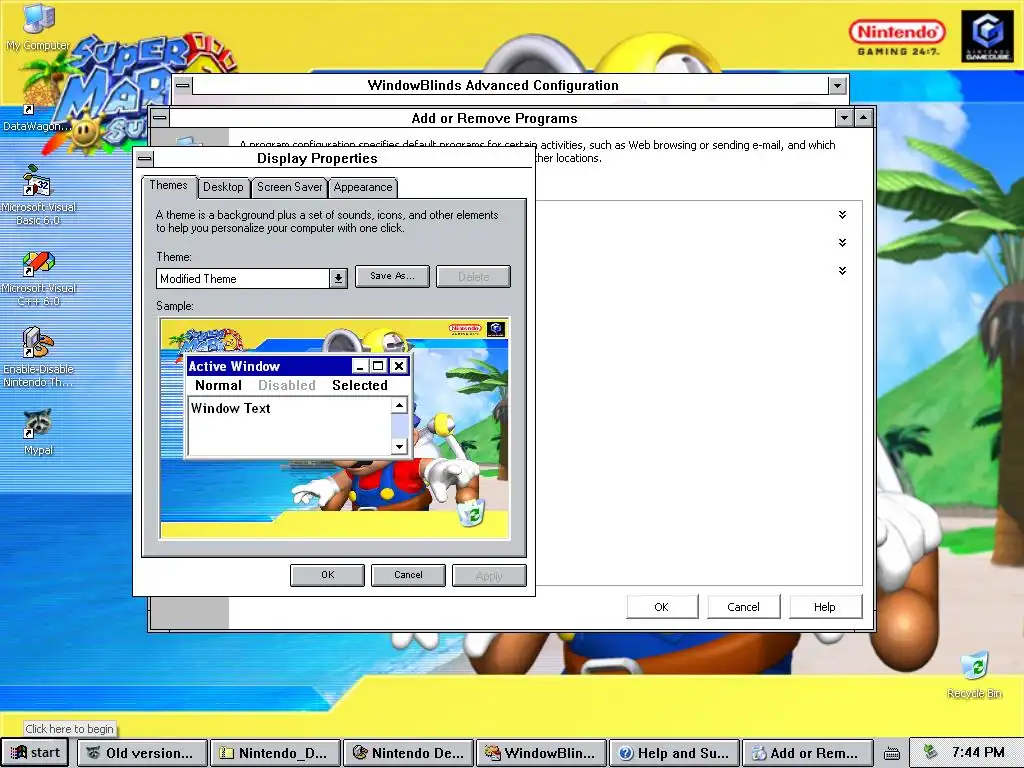Screen dimensions: 1024x768
Task: Switch to the Desktop tab
Action: [x=223, y=187]
